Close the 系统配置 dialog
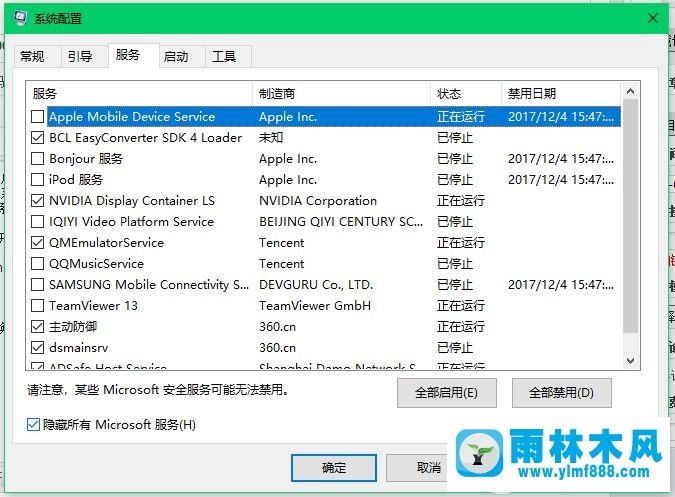 tap(653, 18)
